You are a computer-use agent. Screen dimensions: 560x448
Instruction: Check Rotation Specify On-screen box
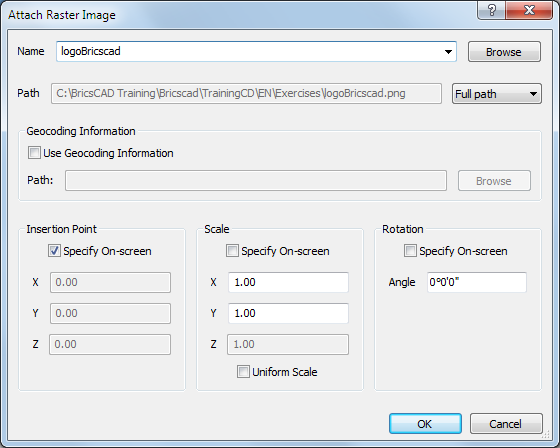(x=410, y=251)
